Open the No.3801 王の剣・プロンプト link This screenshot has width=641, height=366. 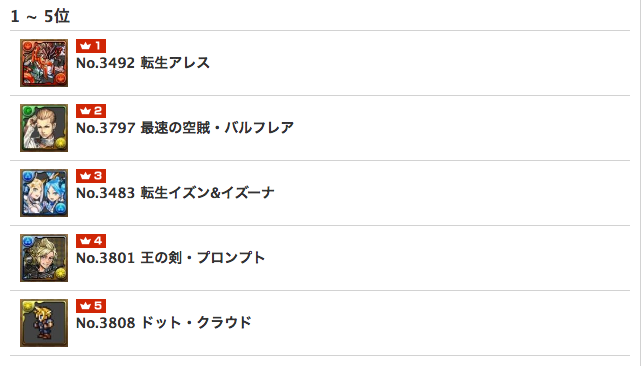[x=170, y=258]
